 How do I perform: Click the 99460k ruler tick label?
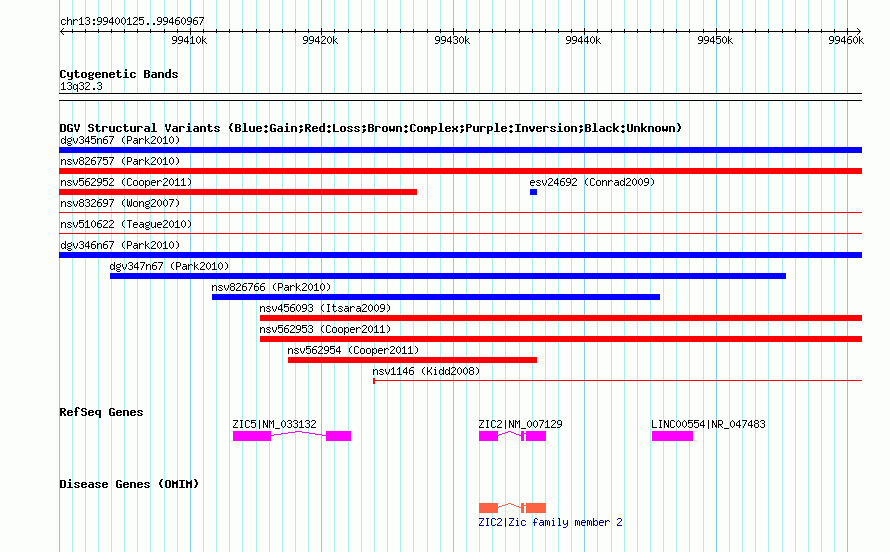coord(846,40)
